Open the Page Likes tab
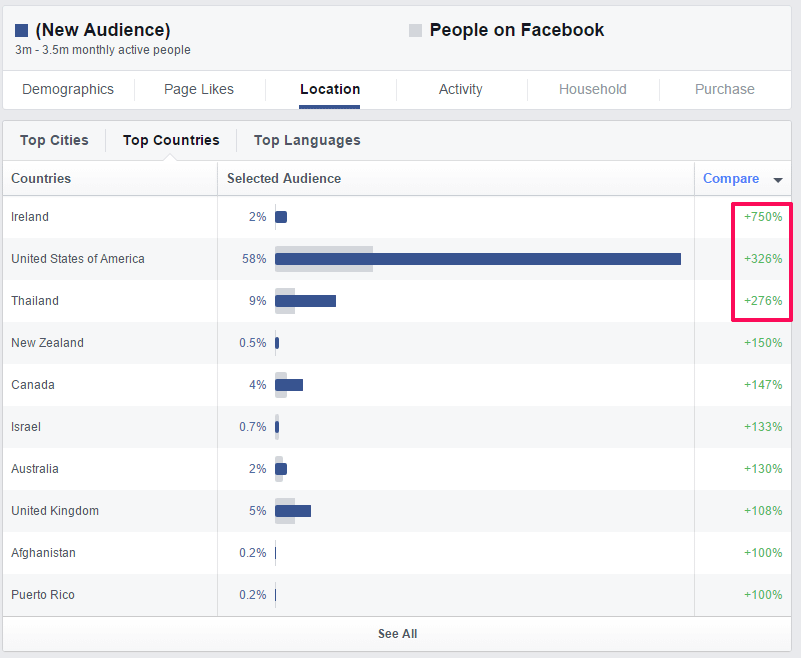Screen dimensions: 801x658 (199, 89)
